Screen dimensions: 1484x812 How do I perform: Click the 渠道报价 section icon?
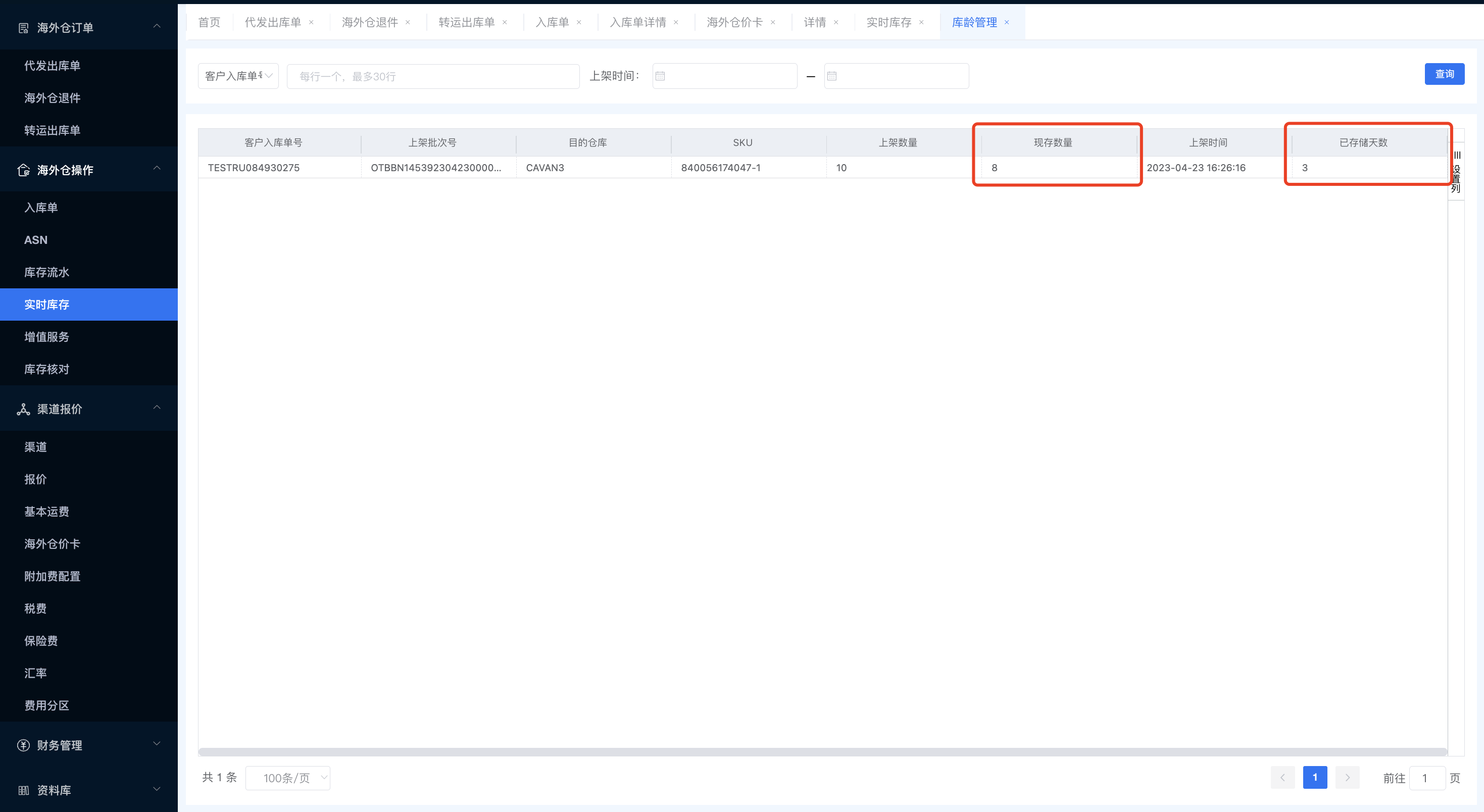(x=24, y=409)
